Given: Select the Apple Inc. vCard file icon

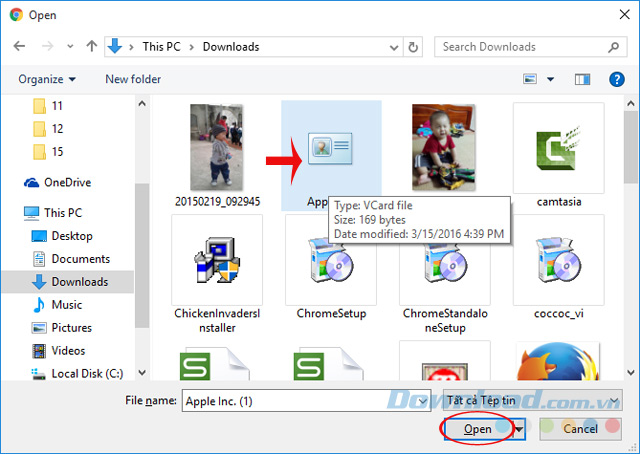Looking at the screenshot, I should 330,148.
